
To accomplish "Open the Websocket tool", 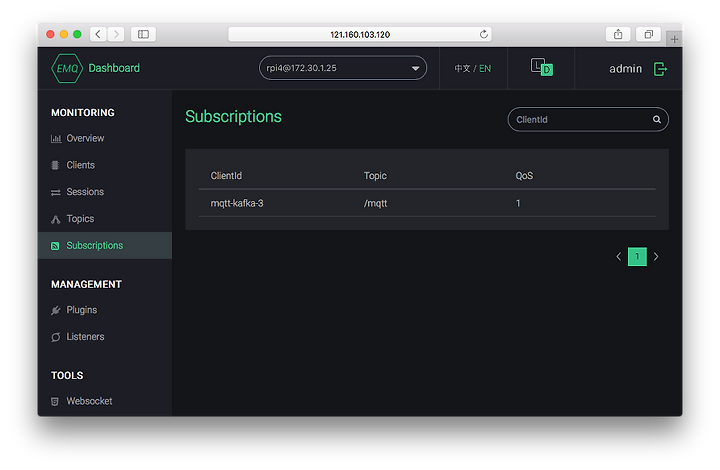I will (89, 401).
